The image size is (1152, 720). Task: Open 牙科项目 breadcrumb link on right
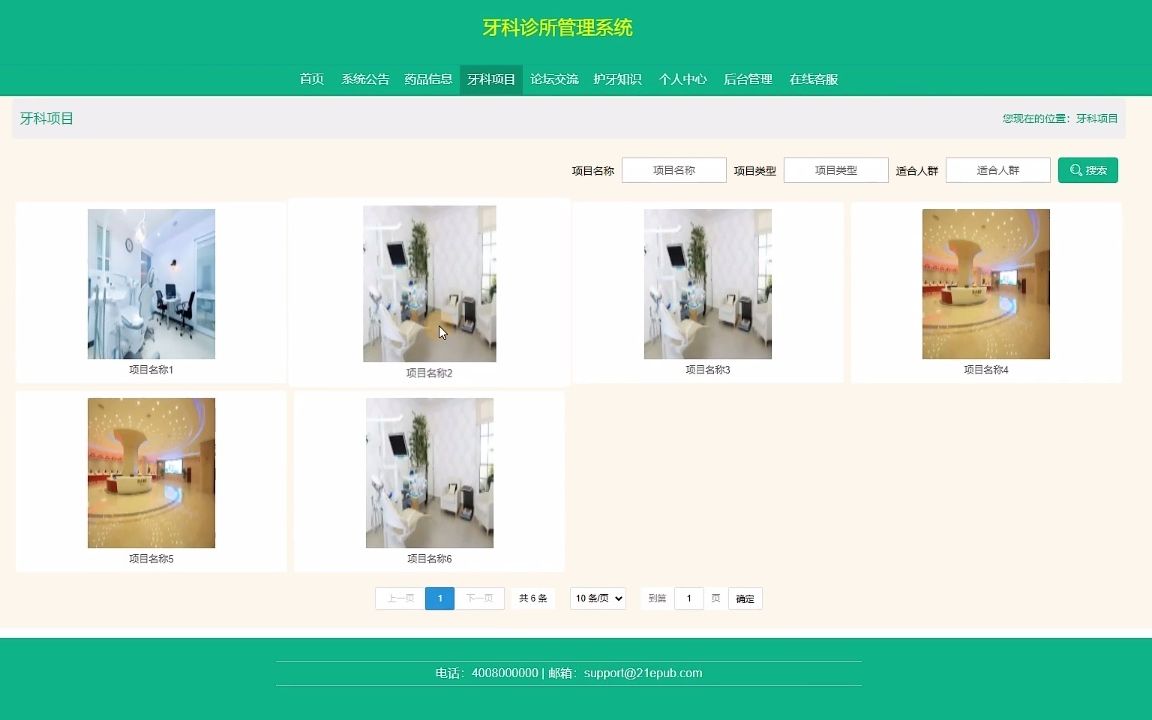1098,117
